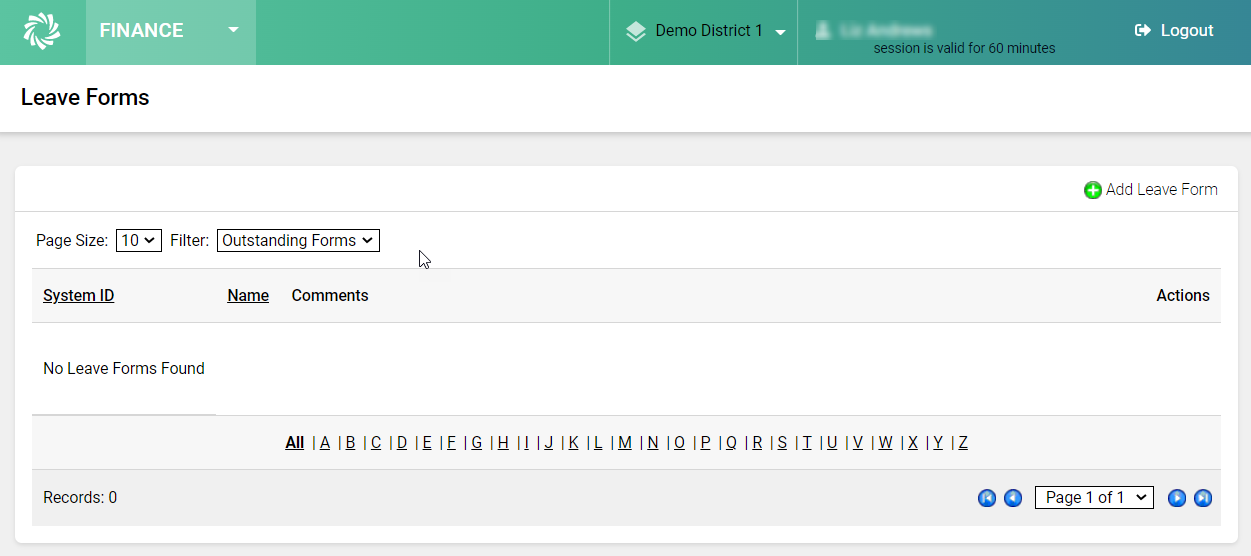
Task: Filter names by letter U
Action: point(832,443)
